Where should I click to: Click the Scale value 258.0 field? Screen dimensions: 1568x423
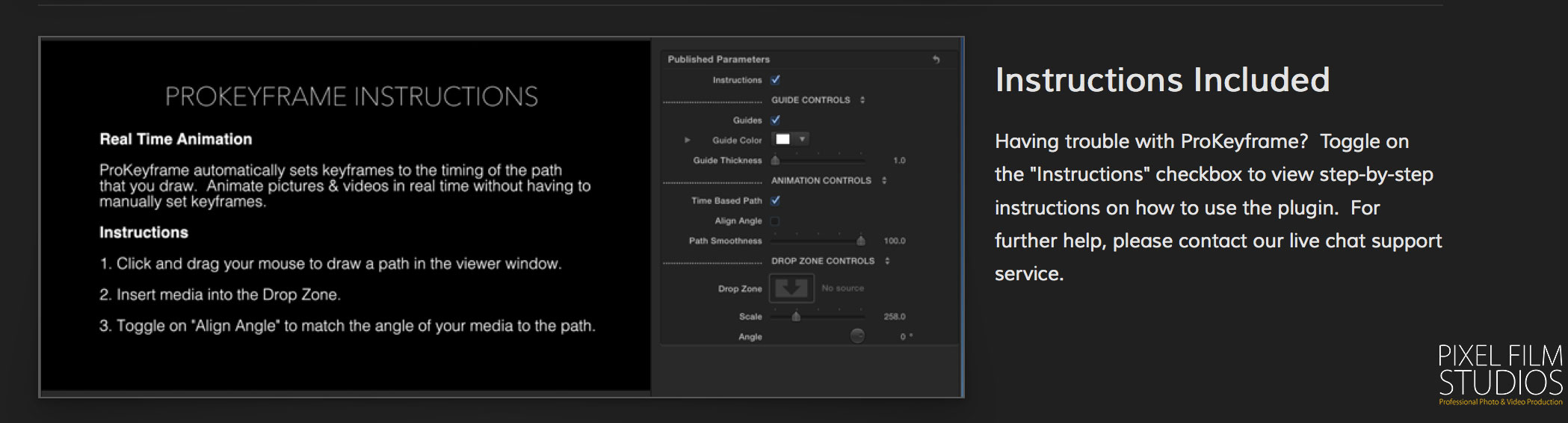(x=894, y=317)
